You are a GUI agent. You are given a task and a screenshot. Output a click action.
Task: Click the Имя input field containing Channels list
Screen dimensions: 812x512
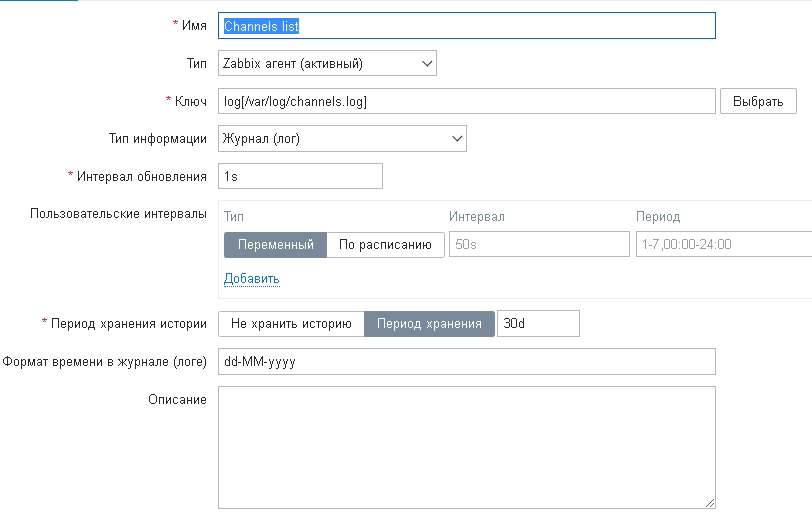click(x=467, y=26)
